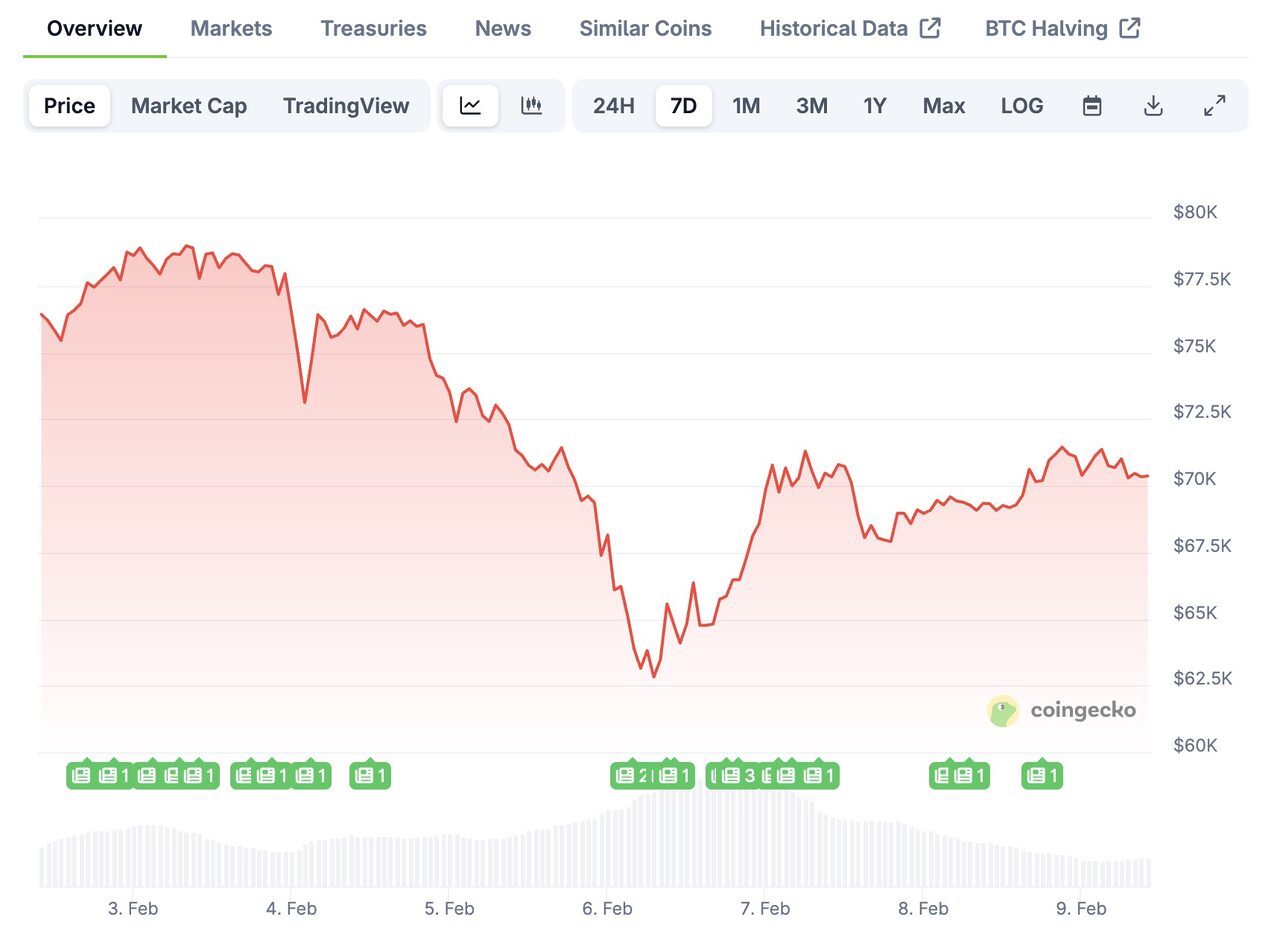Open the news marker near 9. Feb
The width and height of the screenshot is (1280, 943).
coord(1041,775)
